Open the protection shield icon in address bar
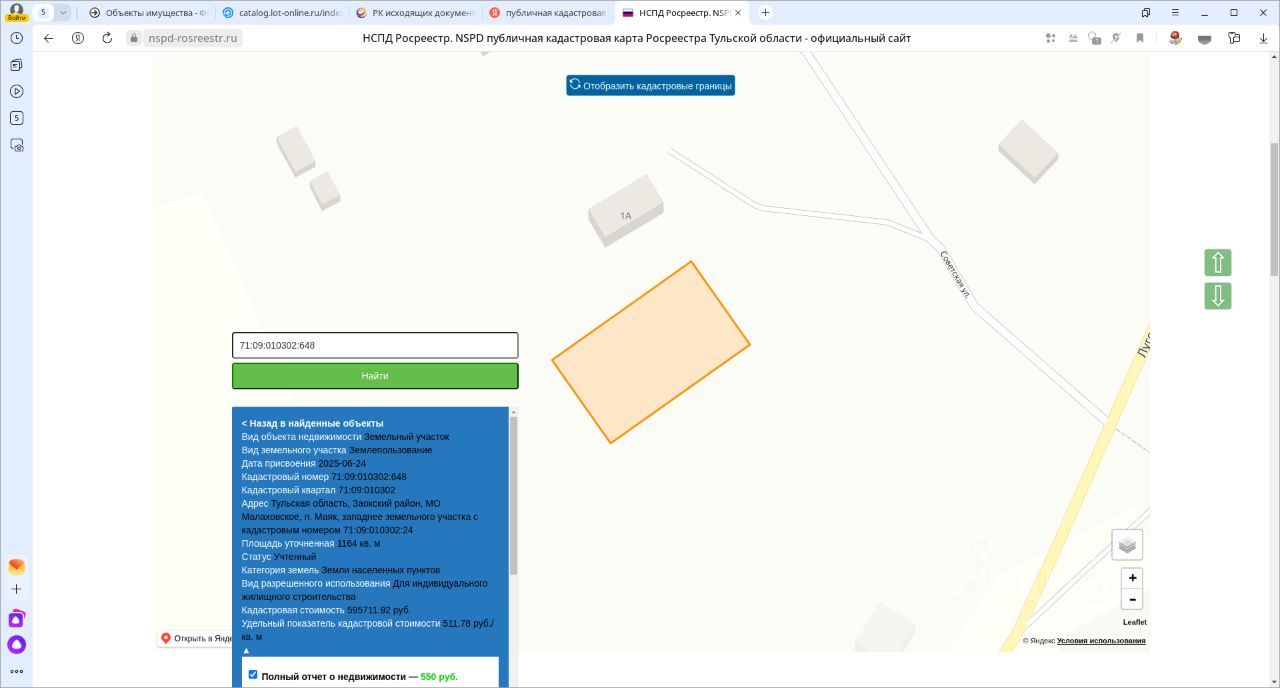The image size is (1280, 688). (x=1094, y=38)
